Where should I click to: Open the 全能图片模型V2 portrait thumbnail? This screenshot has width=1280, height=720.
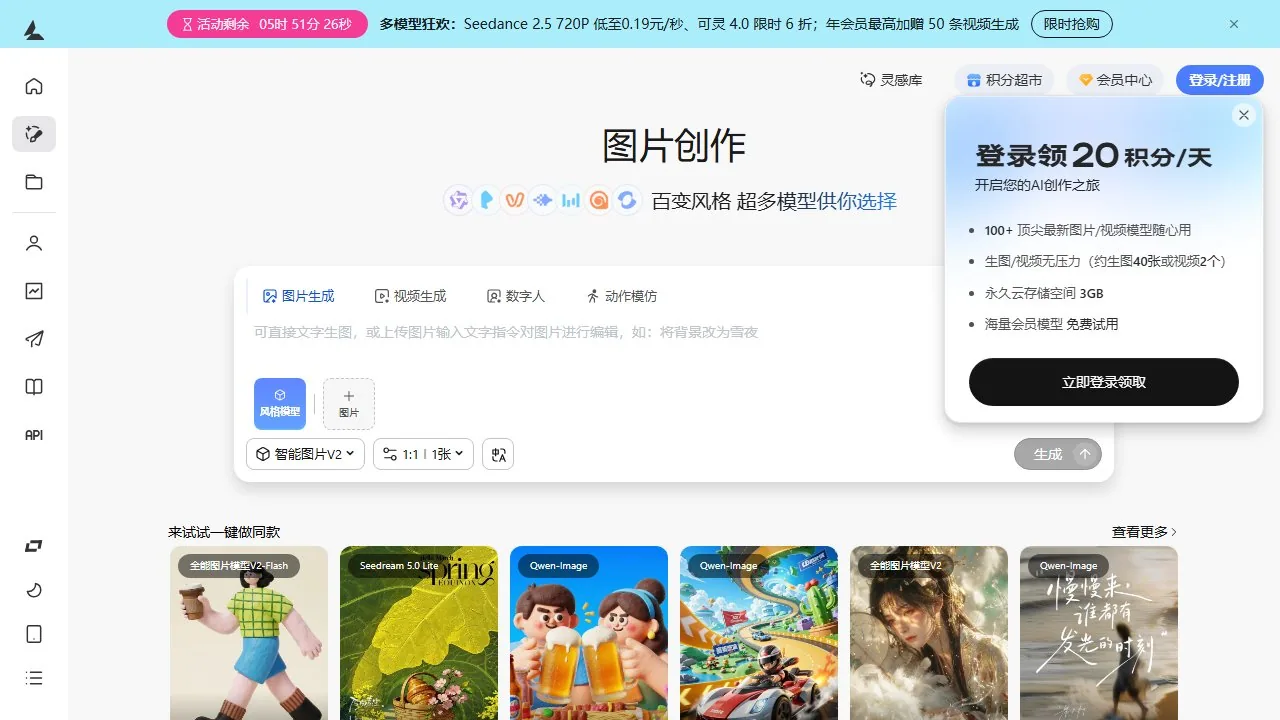[x=929, y=633]
